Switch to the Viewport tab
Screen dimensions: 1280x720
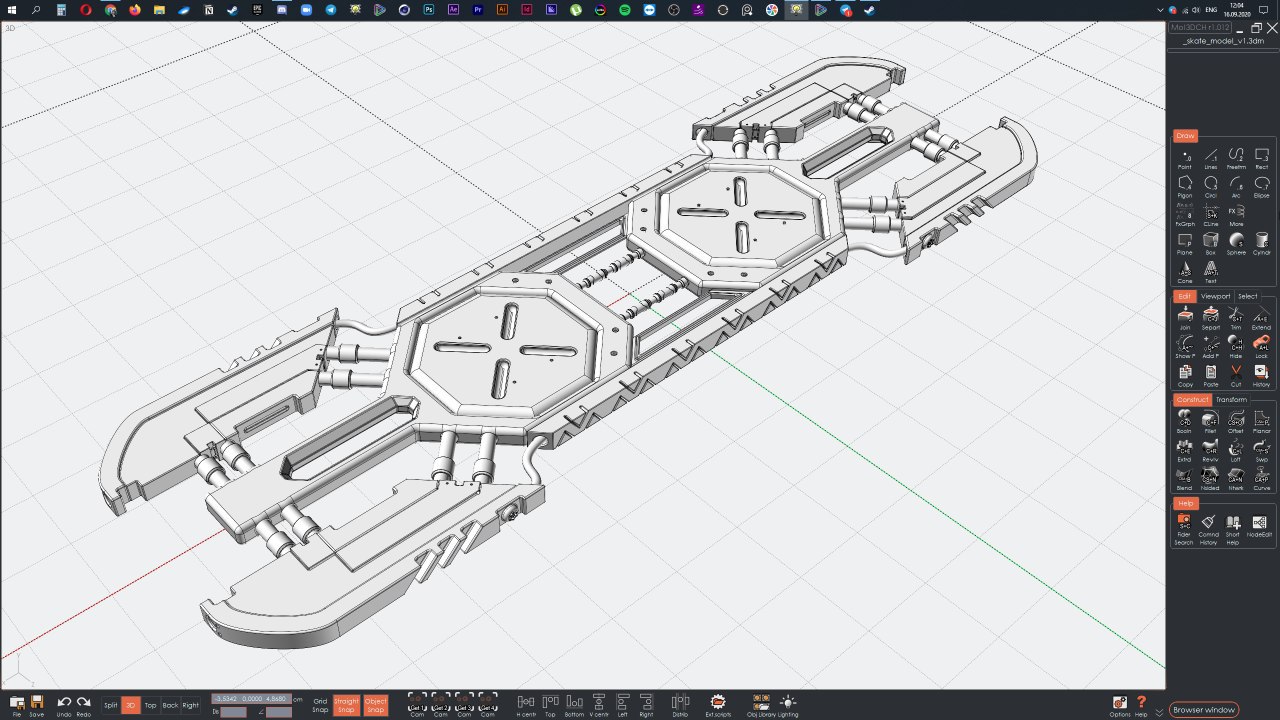(x=1216, y=296)
